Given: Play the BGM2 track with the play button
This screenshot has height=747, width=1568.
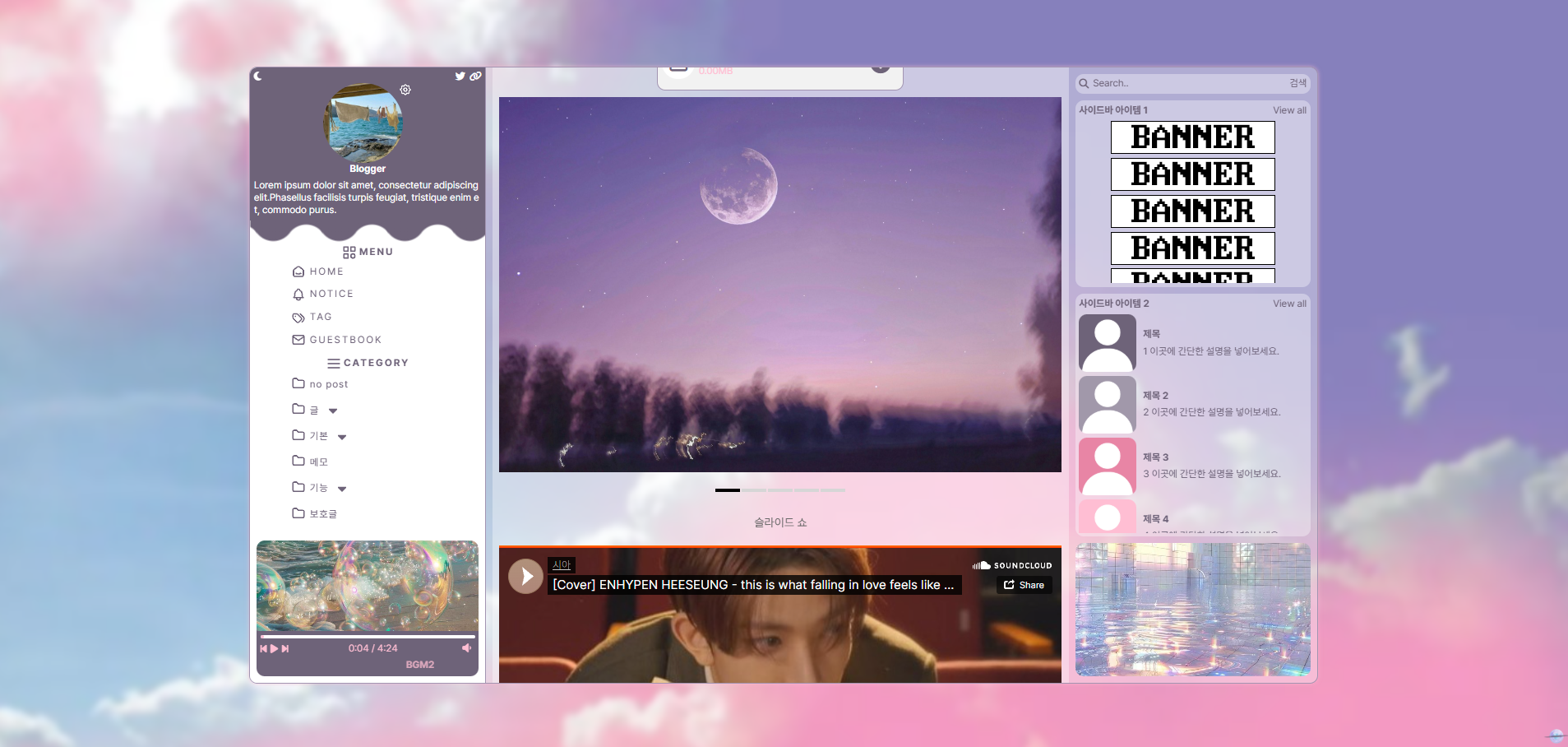Looking at the screenshot, I should 275,648.
